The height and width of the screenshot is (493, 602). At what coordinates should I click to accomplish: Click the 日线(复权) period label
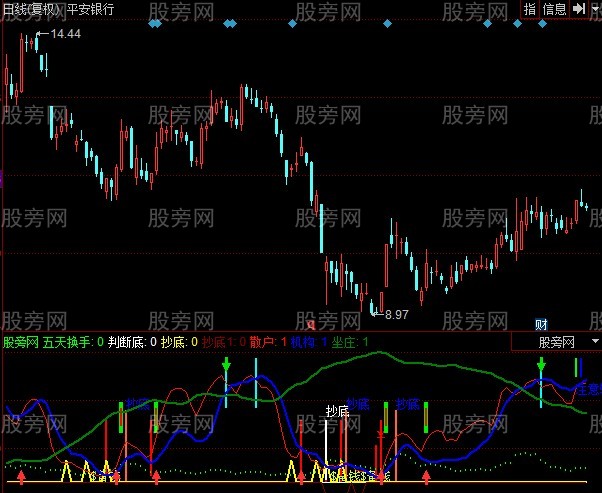[x=30, y=8]
